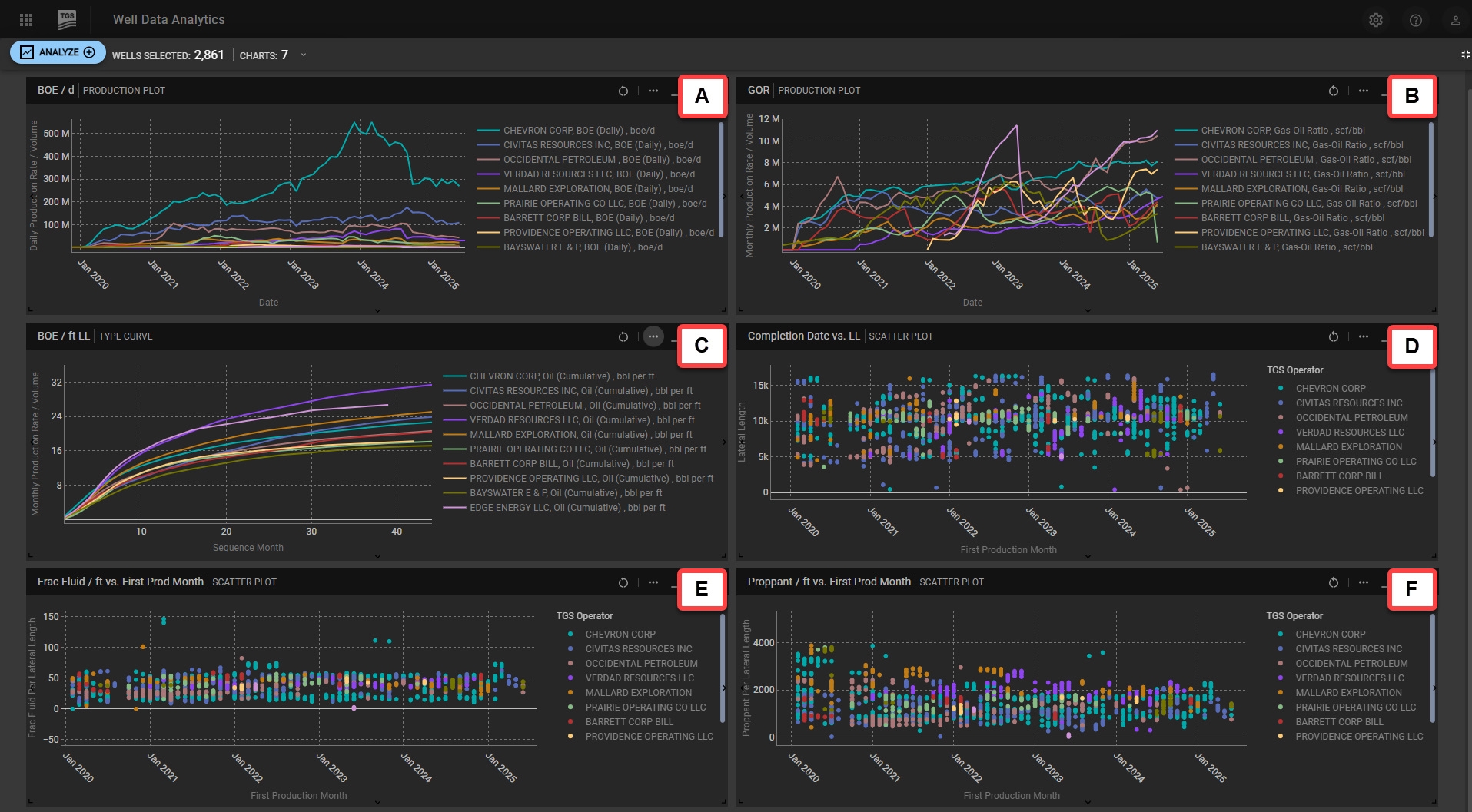Open more options for GOR production plot
This screenshot has width=1472, height=812.
[1363, 91]
